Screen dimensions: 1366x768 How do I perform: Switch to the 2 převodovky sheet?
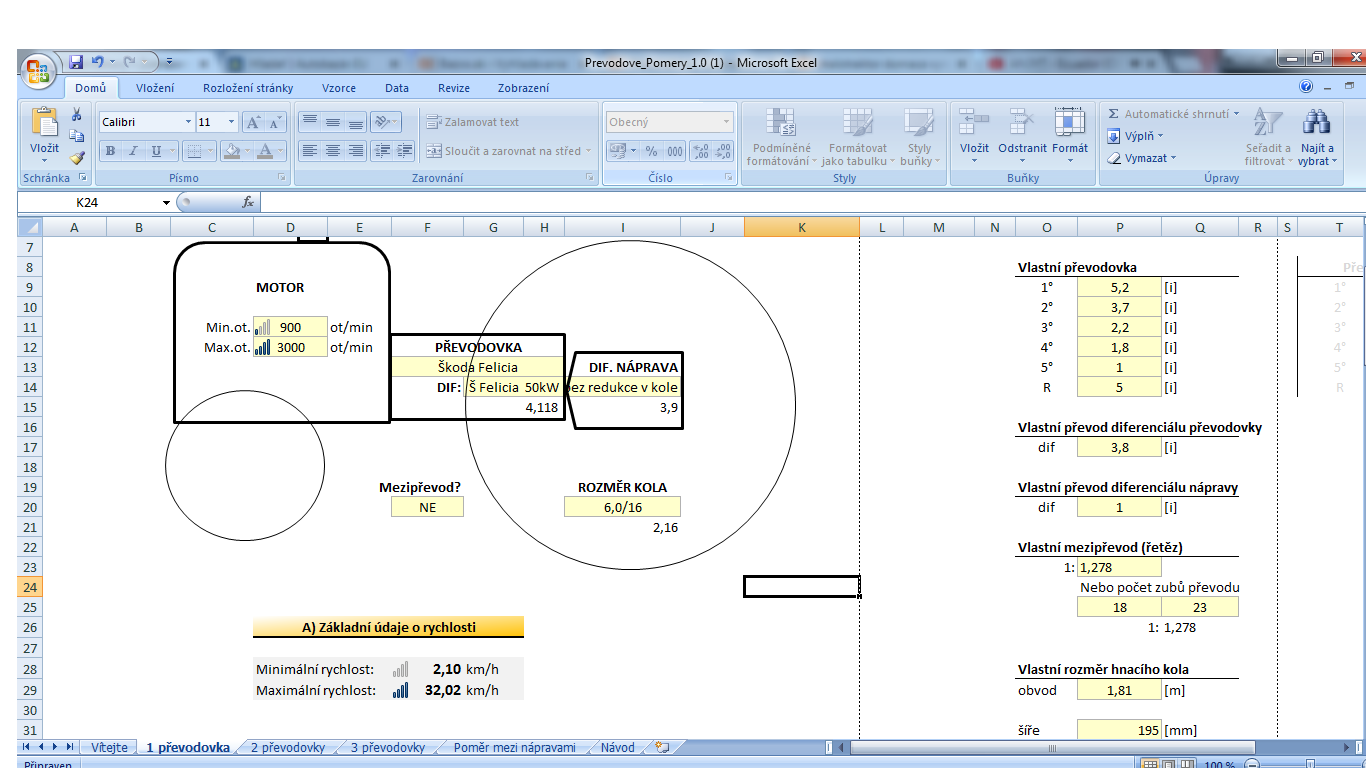[288, 747]
